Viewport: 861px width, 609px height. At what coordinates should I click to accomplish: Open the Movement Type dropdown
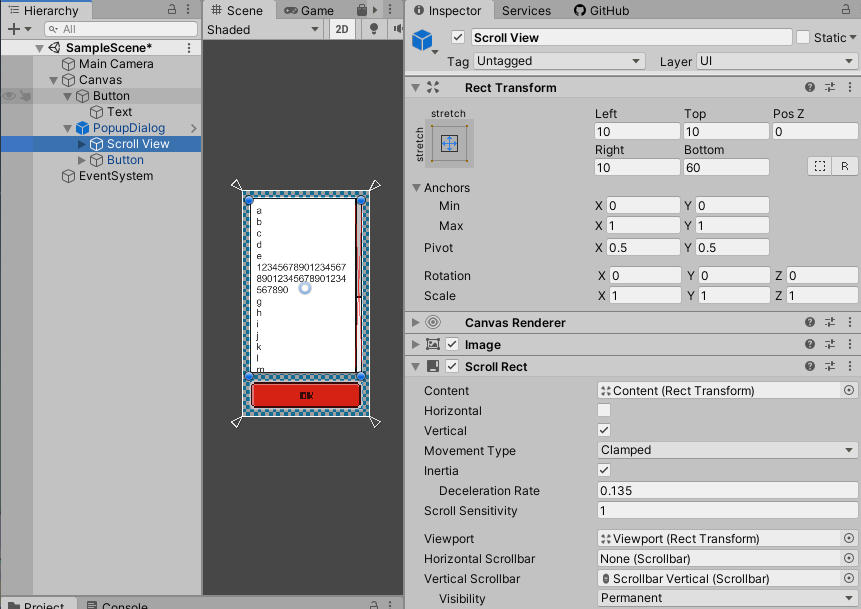(727, 450)
